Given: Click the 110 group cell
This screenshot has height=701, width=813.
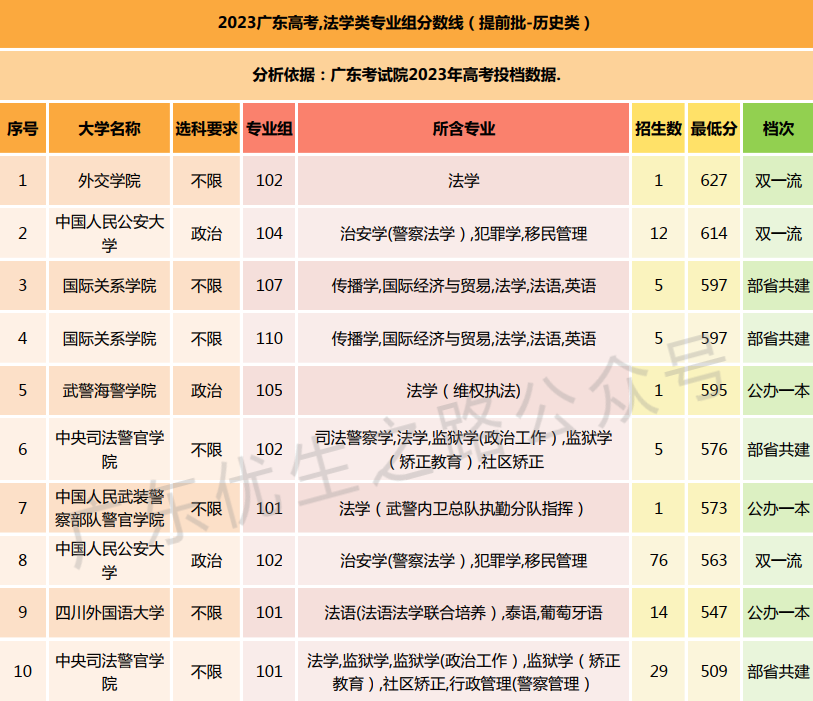Looking at the screenshot, I should (x=269, y=339).
